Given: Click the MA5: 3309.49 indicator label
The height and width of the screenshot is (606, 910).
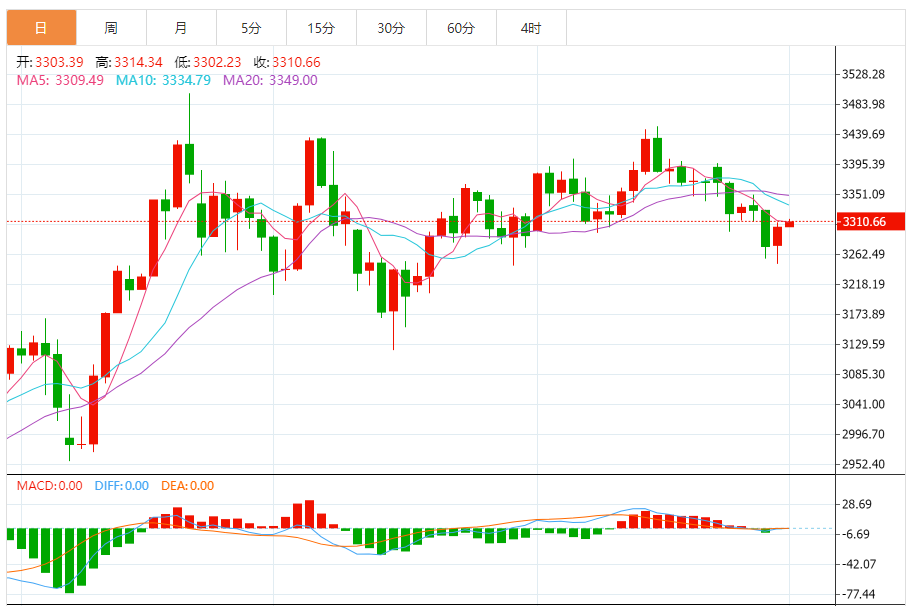Looking at the screenshot, I should 60,80.
